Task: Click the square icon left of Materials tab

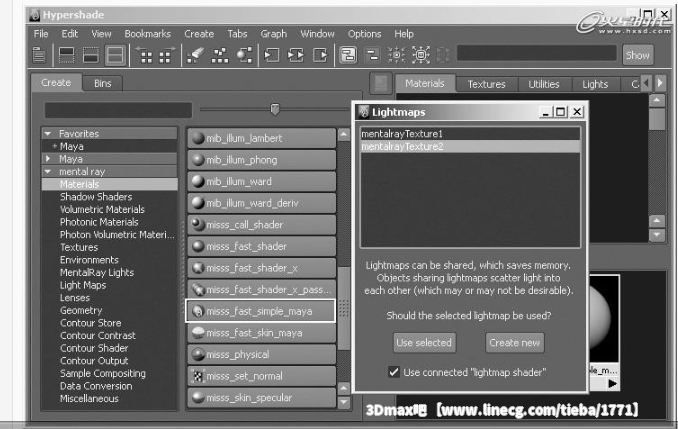Action: pyautogui.click(x=381, y=83)
